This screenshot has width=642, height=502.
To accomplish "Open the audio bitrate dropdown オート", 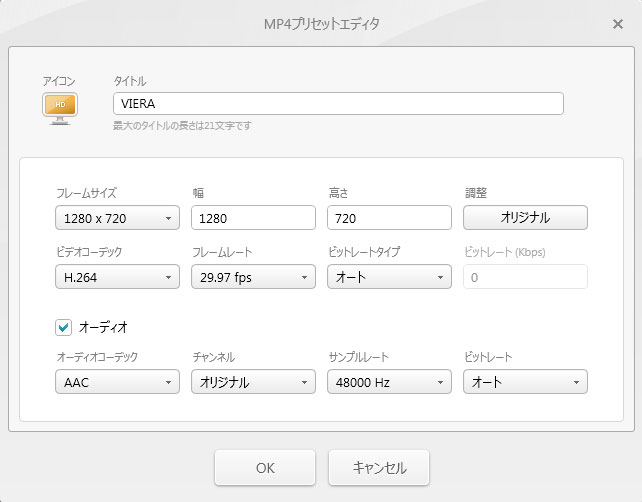I will 525,382.
